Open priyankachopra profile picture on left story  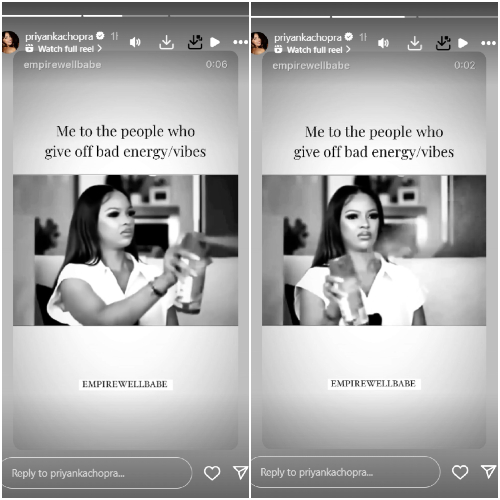(x=10, y=42)
